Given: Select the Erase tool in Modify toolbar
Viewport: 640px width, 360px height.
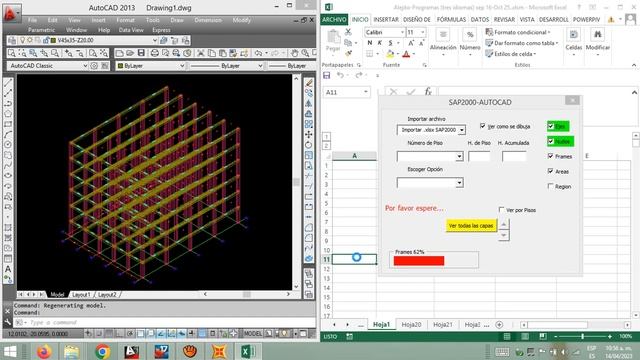Looking at the screenshot, I should [x=309, y=83].
